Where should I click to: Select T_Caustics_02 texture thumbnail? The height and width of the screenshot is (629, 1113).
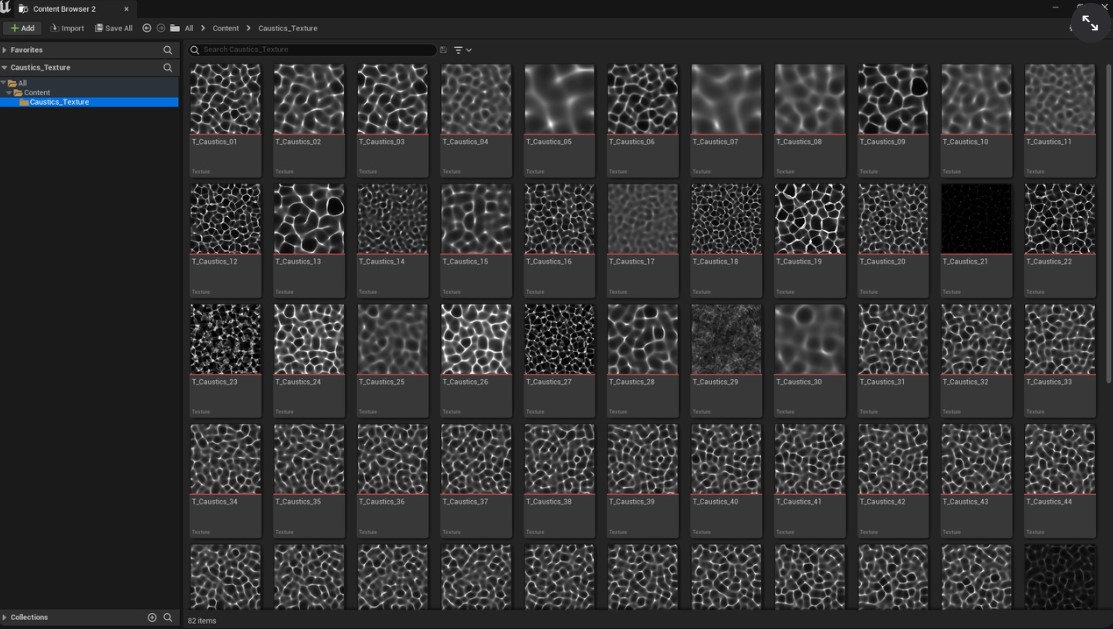click(x=309, y=99)
